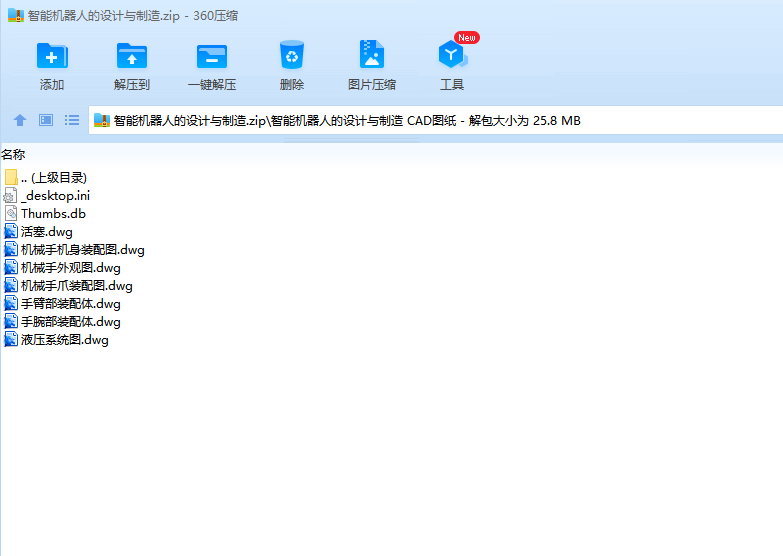The height and width of the screenshot is (556, 783).
Task: Click the DWG icon beside 机械手爪装配图.dwg
Action: (11, 285)
